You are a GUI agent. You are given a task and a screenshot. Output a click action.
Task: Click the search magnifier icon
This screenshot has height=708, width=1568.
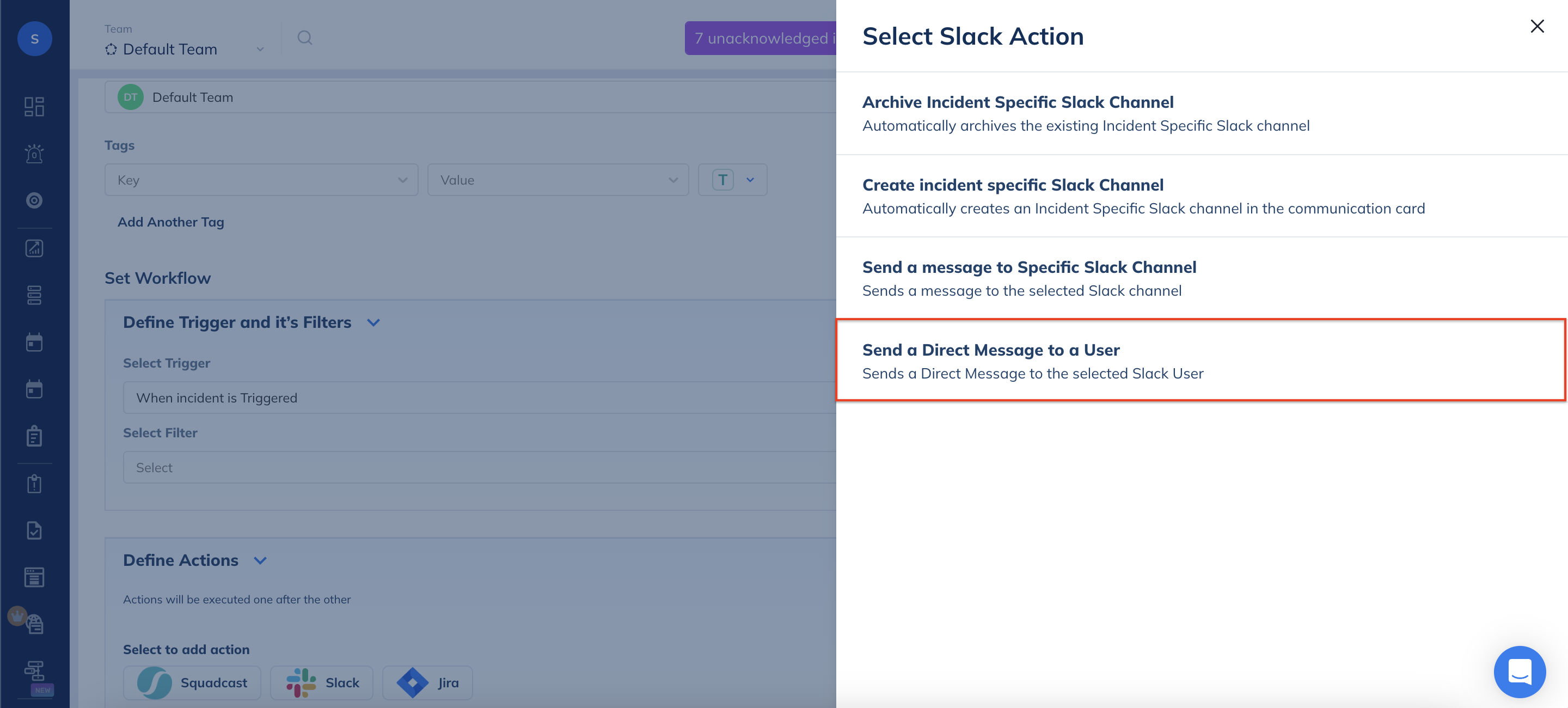(x=304, y=38)
